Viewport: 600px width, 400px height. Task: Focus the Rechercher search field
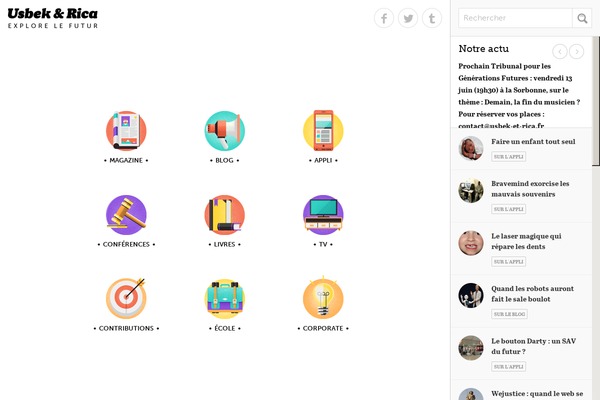[515, 18]
